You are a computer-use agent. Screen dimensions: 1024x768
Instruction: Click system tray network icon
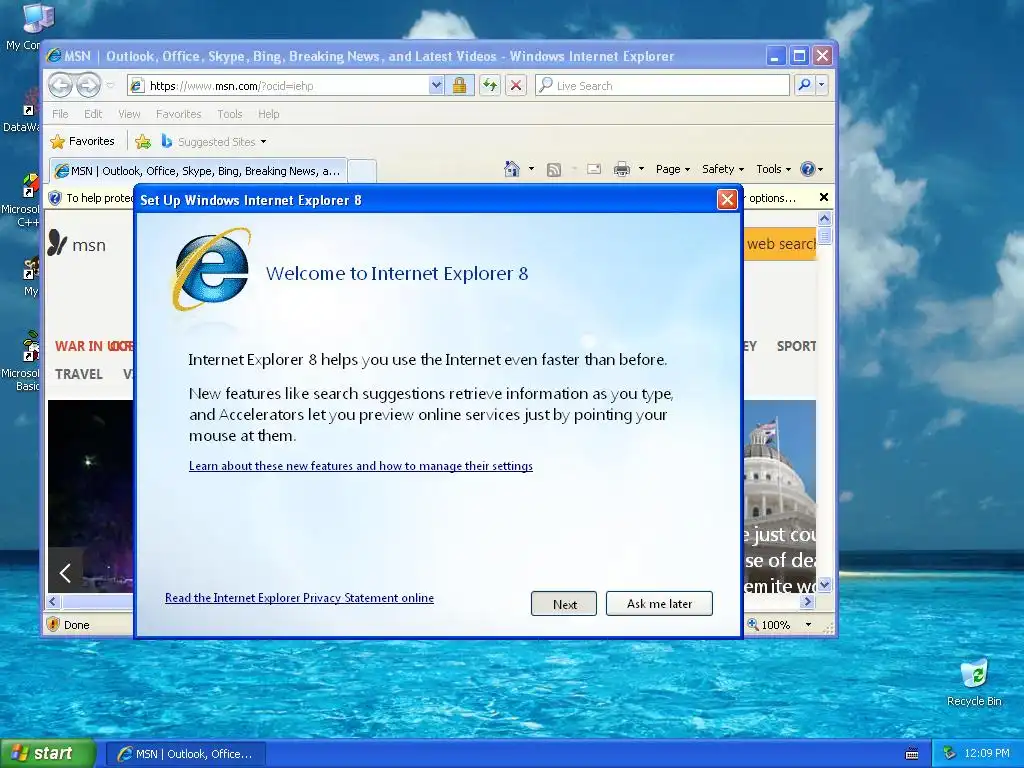click(x=950, y=753)
